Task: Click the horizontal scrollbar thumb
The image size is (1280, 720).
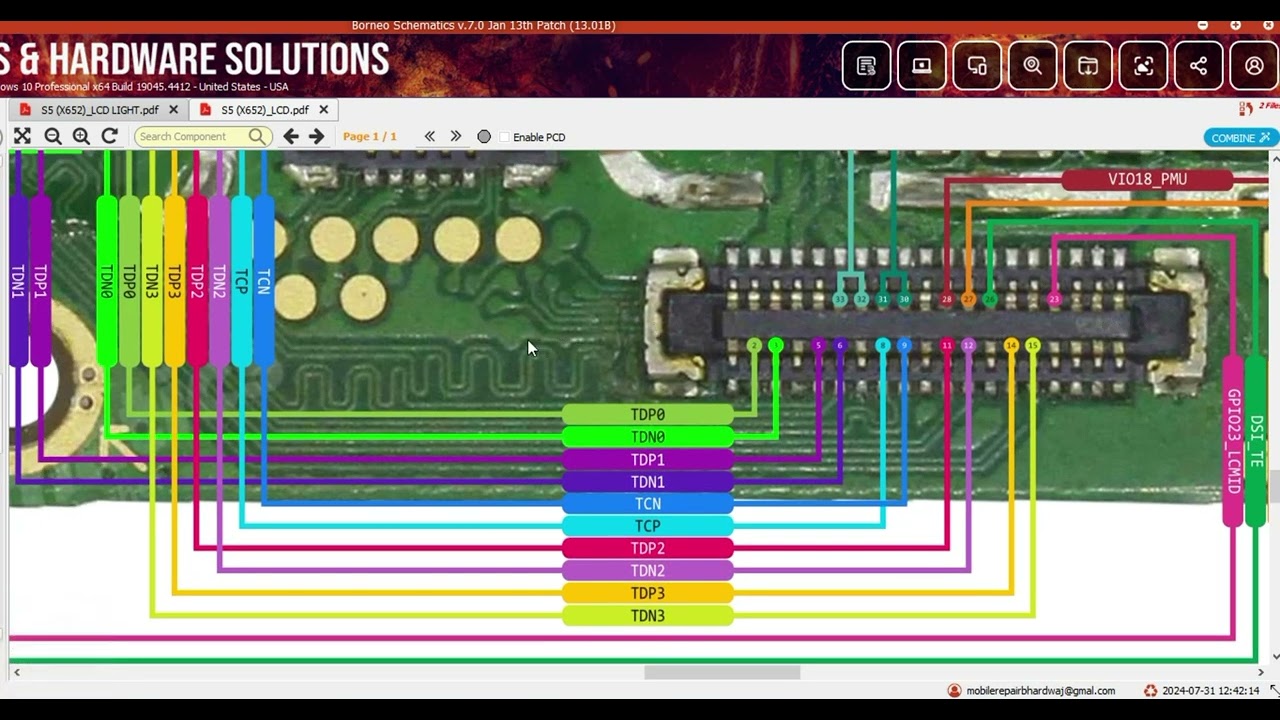Action: point(722,672)
